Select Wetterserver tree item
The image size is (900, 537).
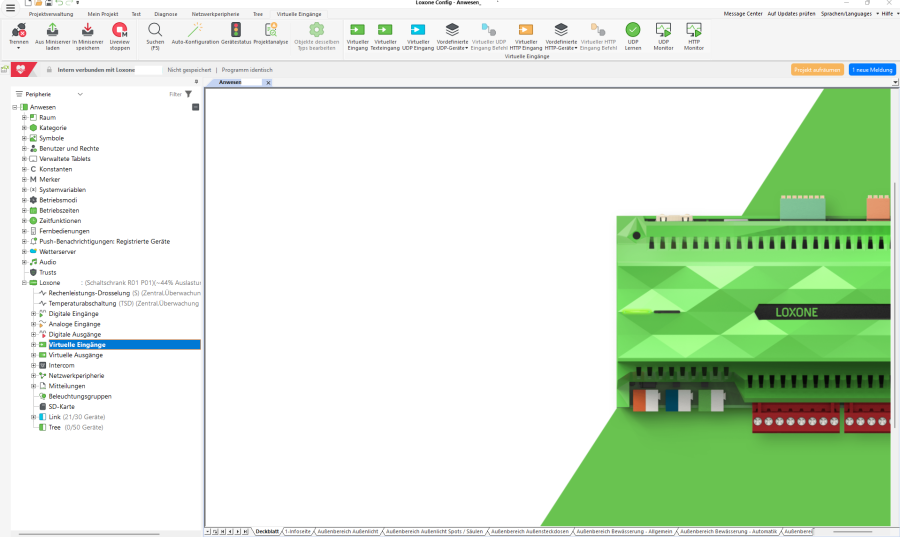pyautogui.click(x=57, y=252)
